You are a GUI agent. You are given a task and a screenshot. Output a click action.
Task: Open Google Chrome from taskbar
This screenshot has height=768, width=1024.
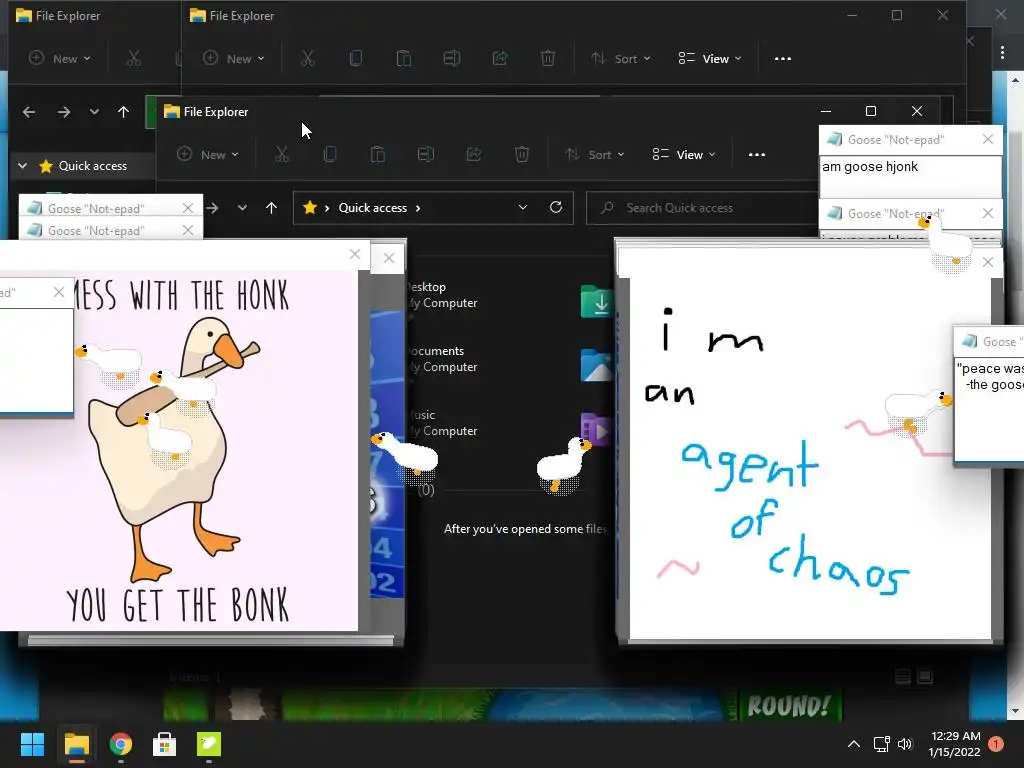click(x=121, y=744)
